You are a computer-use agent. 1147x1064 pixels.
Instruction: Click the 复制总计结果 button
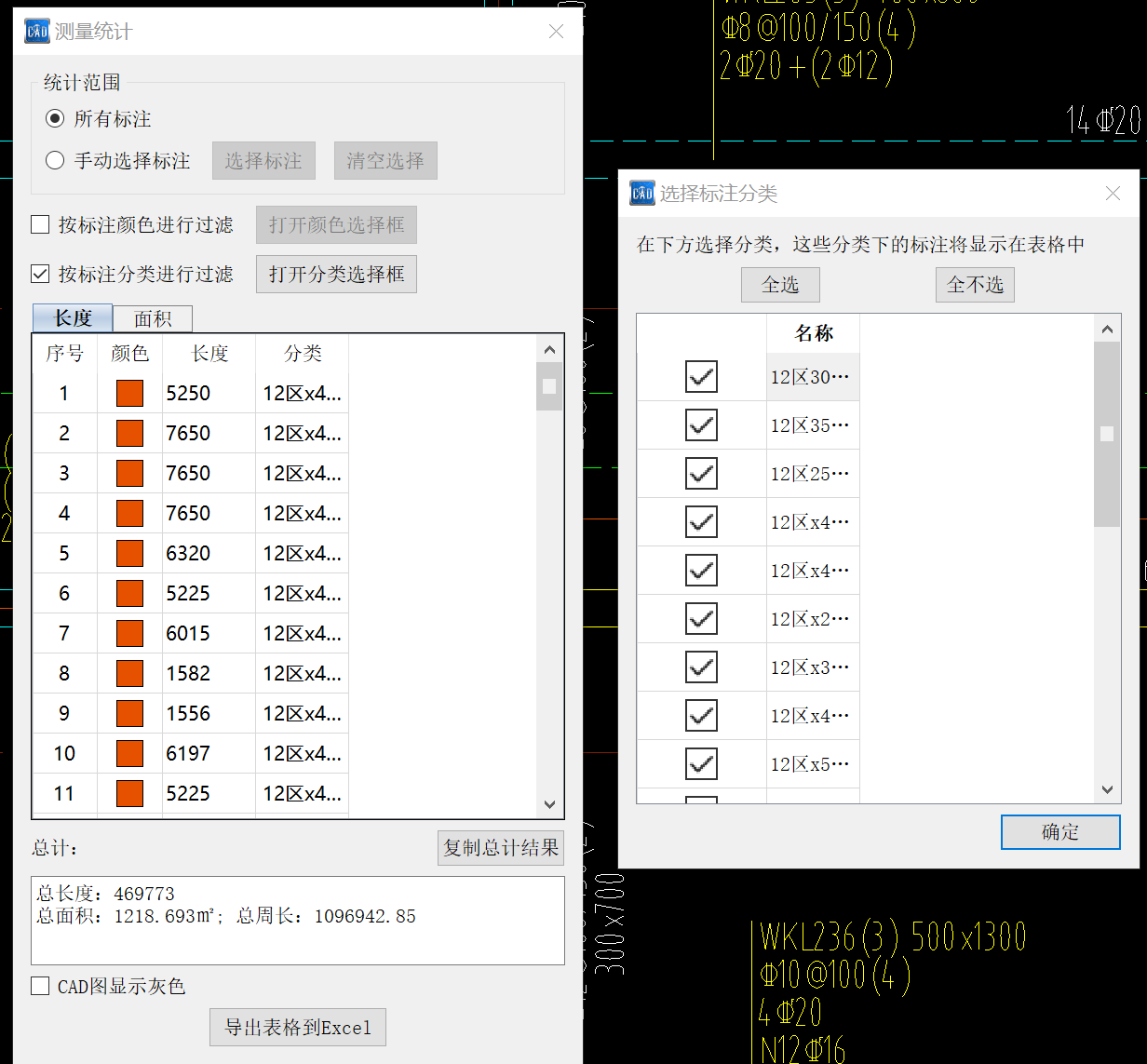click(501, 848)
